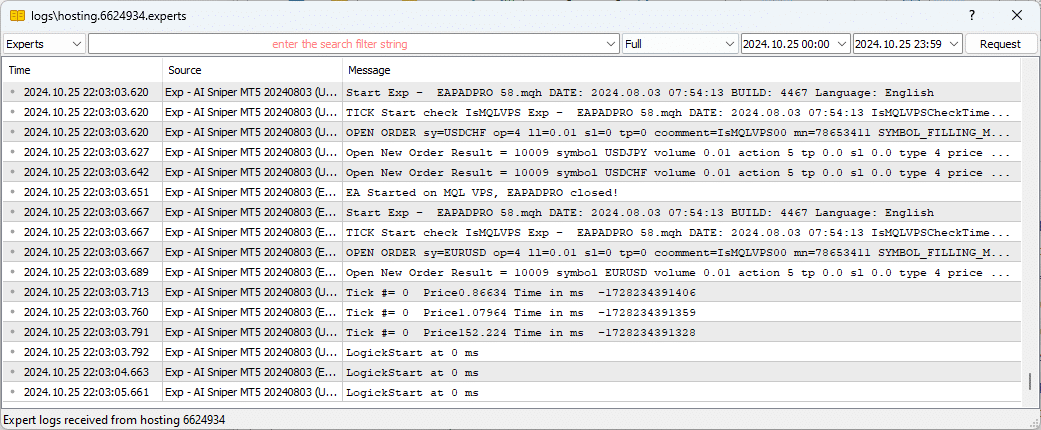The height and width of the screenshot is (430, 1041).
Task: Expand the search filter string dropdown arrow
Action: (612, 44)
